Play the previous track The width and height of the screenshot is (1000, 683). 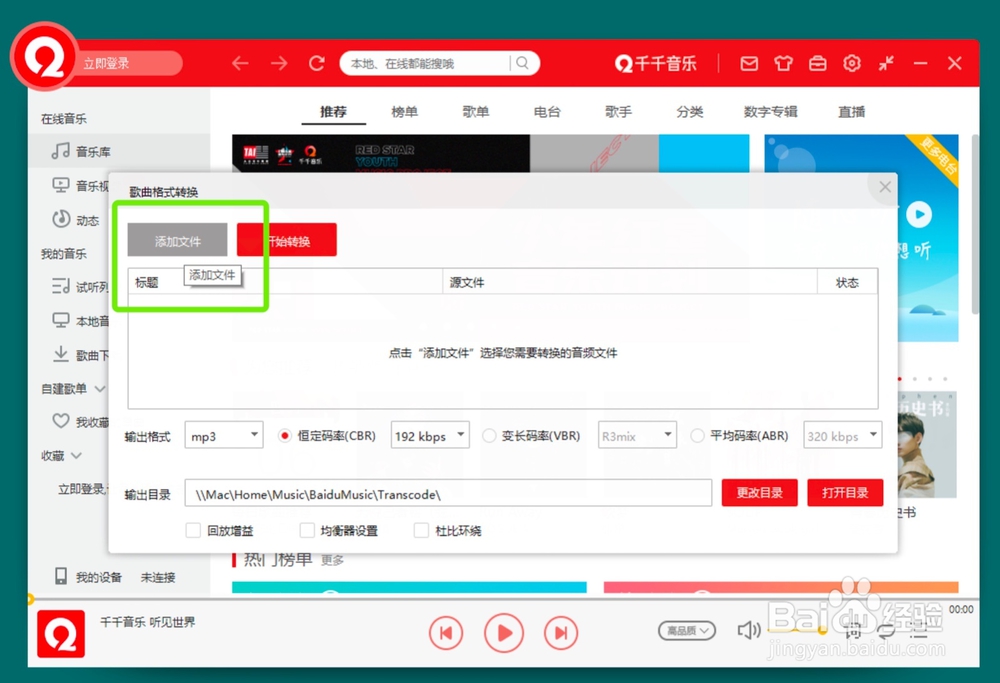pyautogui.click(x=446, y=633)
